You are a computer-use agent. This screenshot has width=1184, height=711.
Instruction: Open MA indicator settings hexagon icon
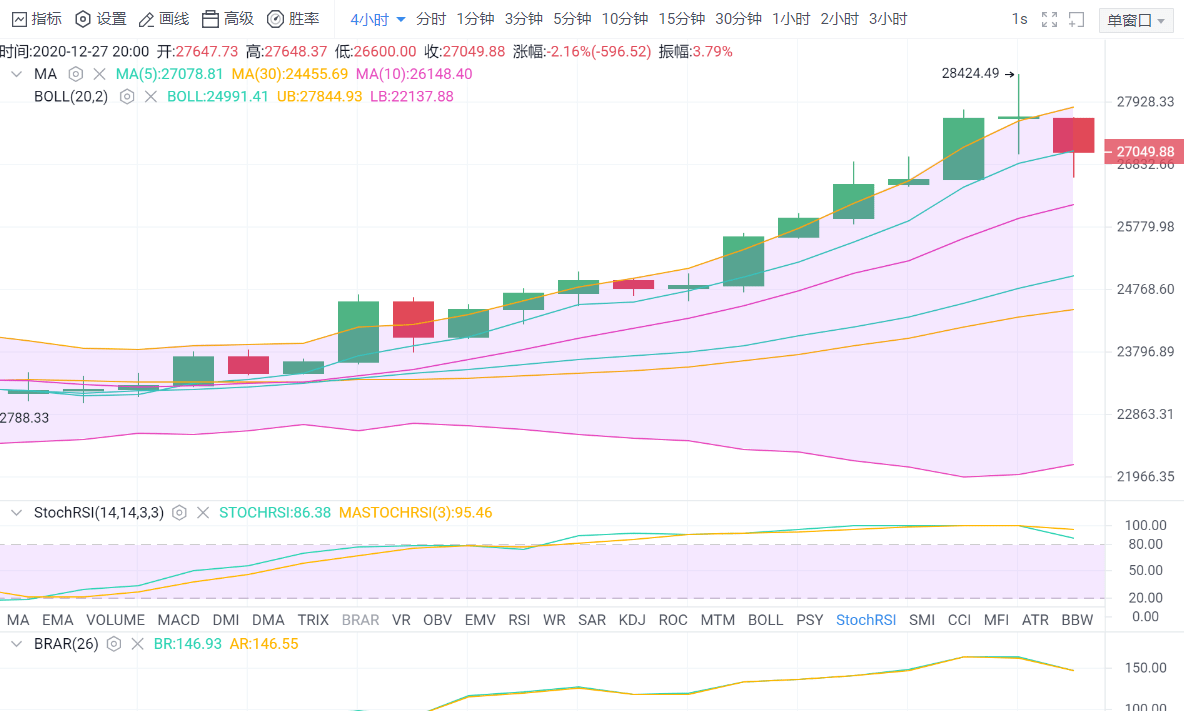point(76,74)
